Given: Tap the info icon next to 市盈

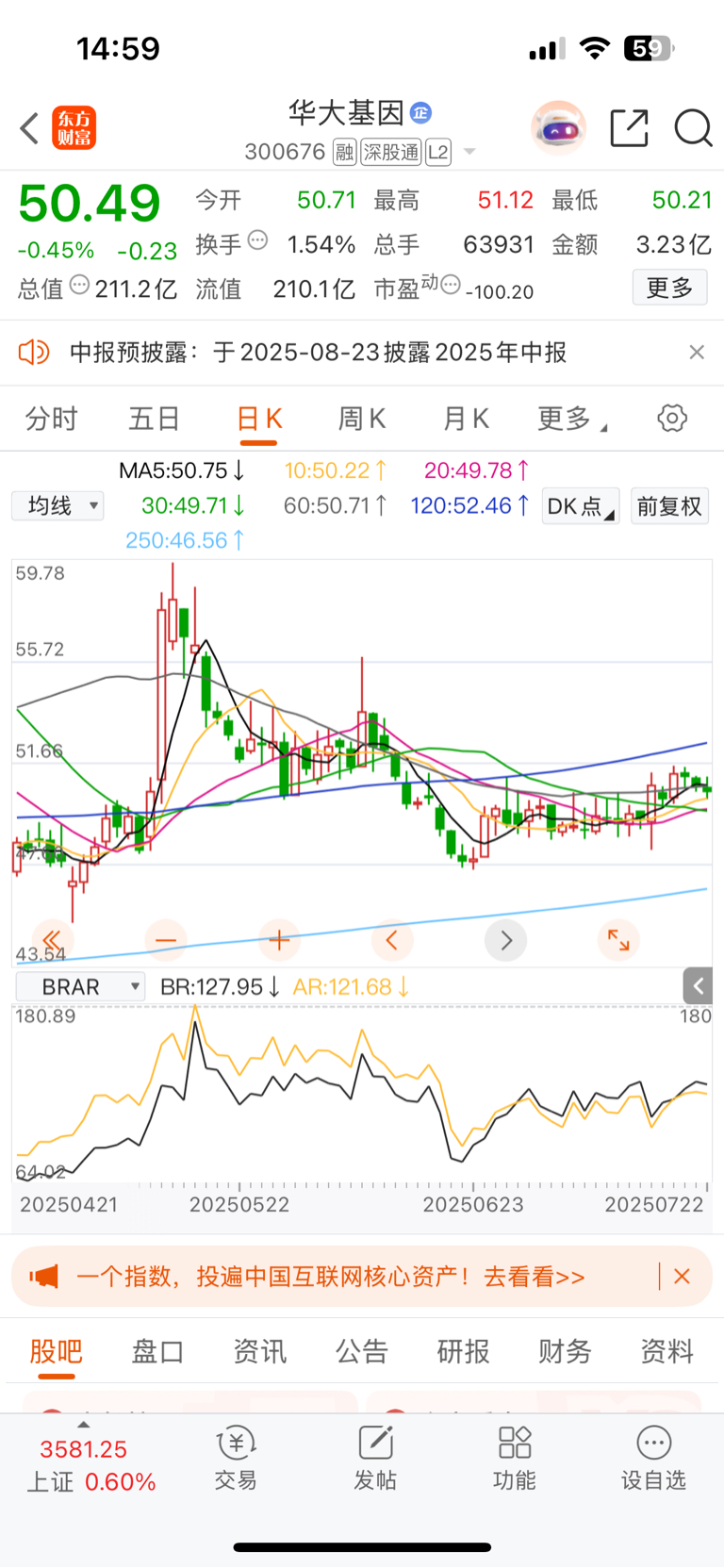Looking at the screenshot, I should click(x=451, y=284).
